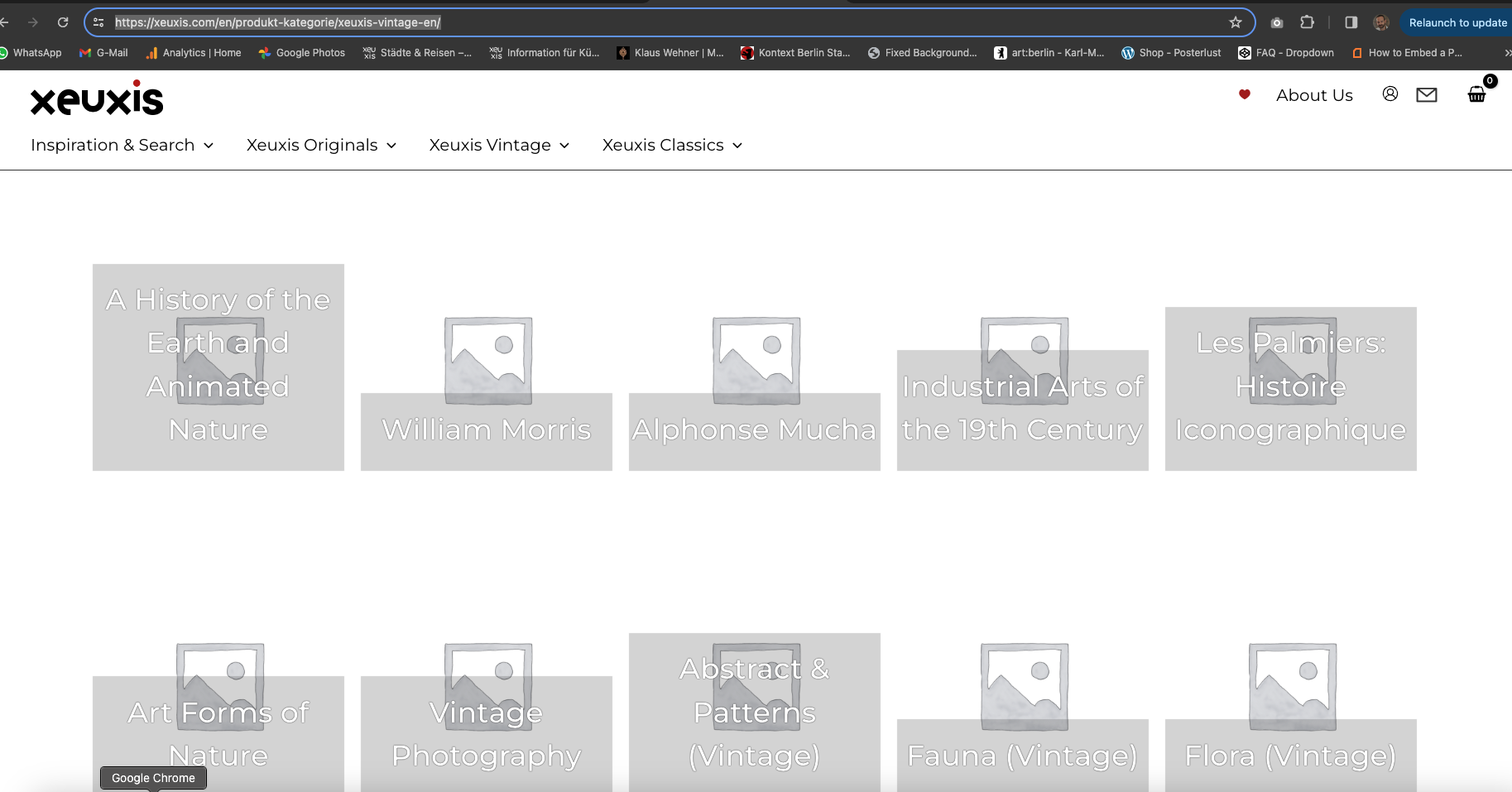Open Abstract & Patterns (Vintage) category
The width and height of the screenshot is (1512, 792).
click(x=755, y=713)
